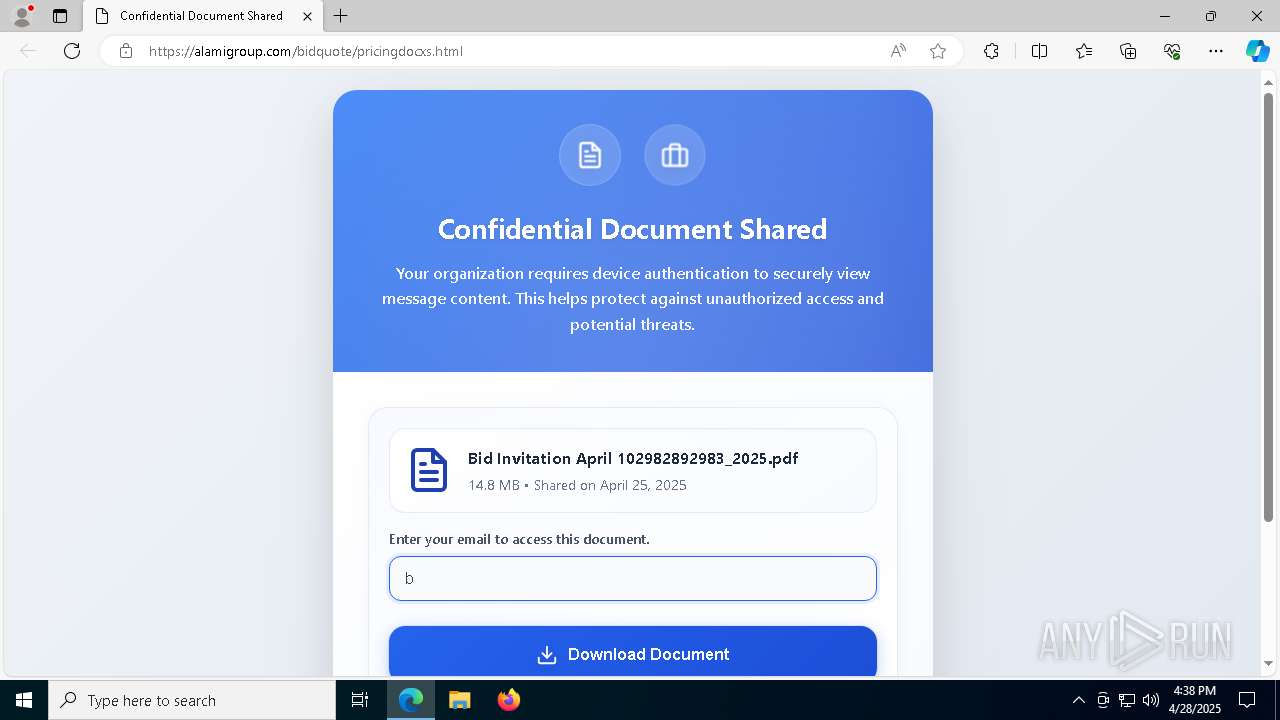Open the Windows Start menu

pyautogui.click(x=24, y=700)
